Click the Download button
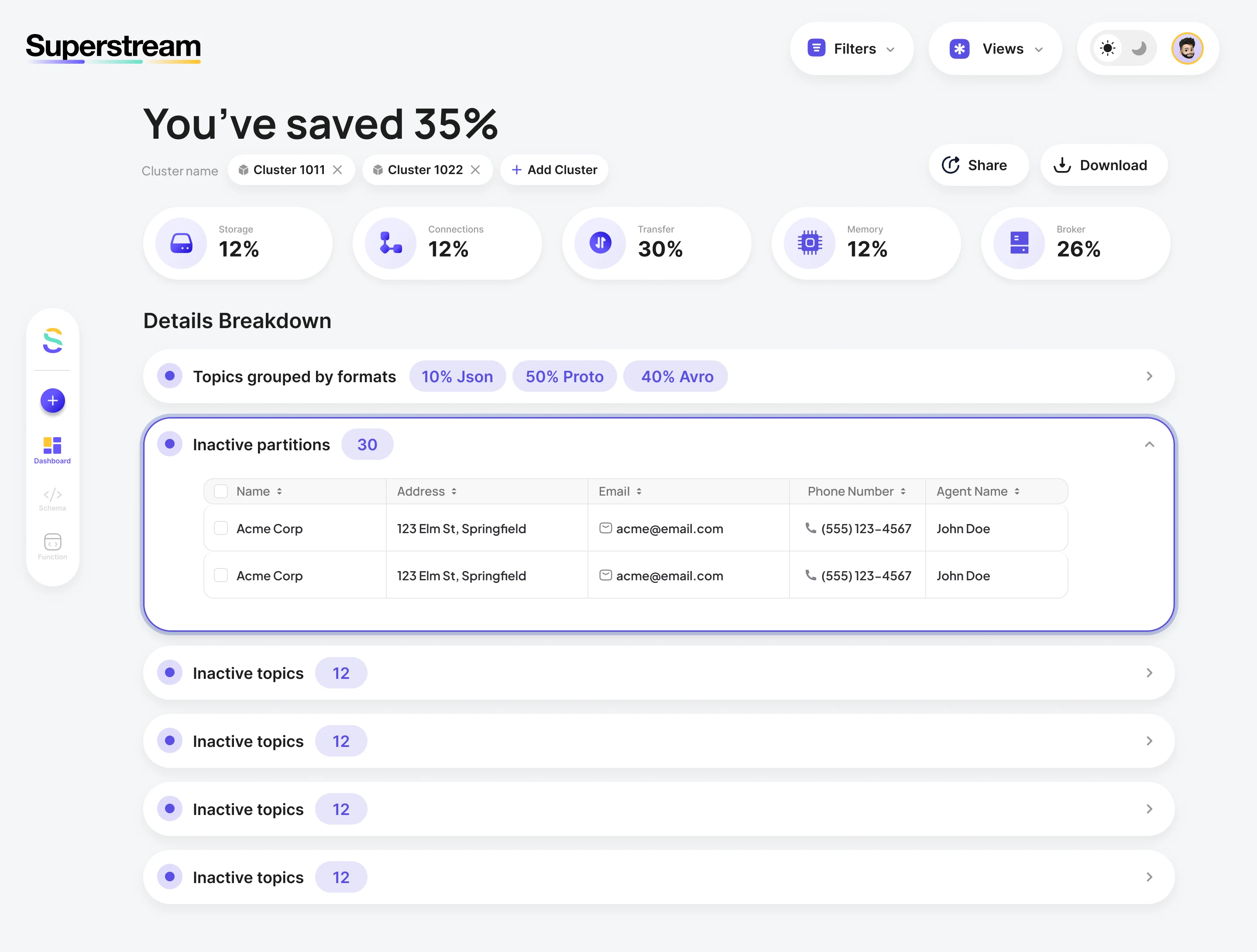Image resolution: width=1257 pixels, height=952 pixels. point(1103,165)
